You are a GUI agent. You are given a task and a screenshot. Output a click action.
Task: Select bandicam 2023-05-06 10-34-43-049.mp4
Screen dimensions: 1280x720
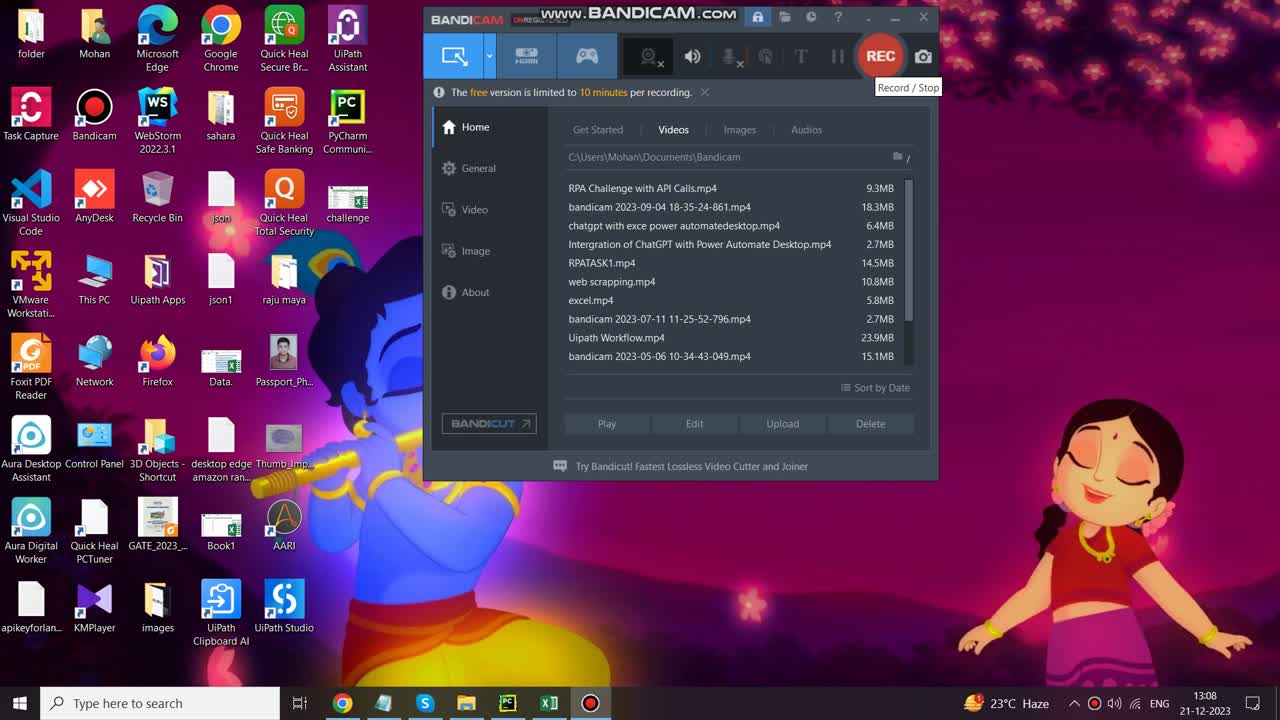point(732,356)
